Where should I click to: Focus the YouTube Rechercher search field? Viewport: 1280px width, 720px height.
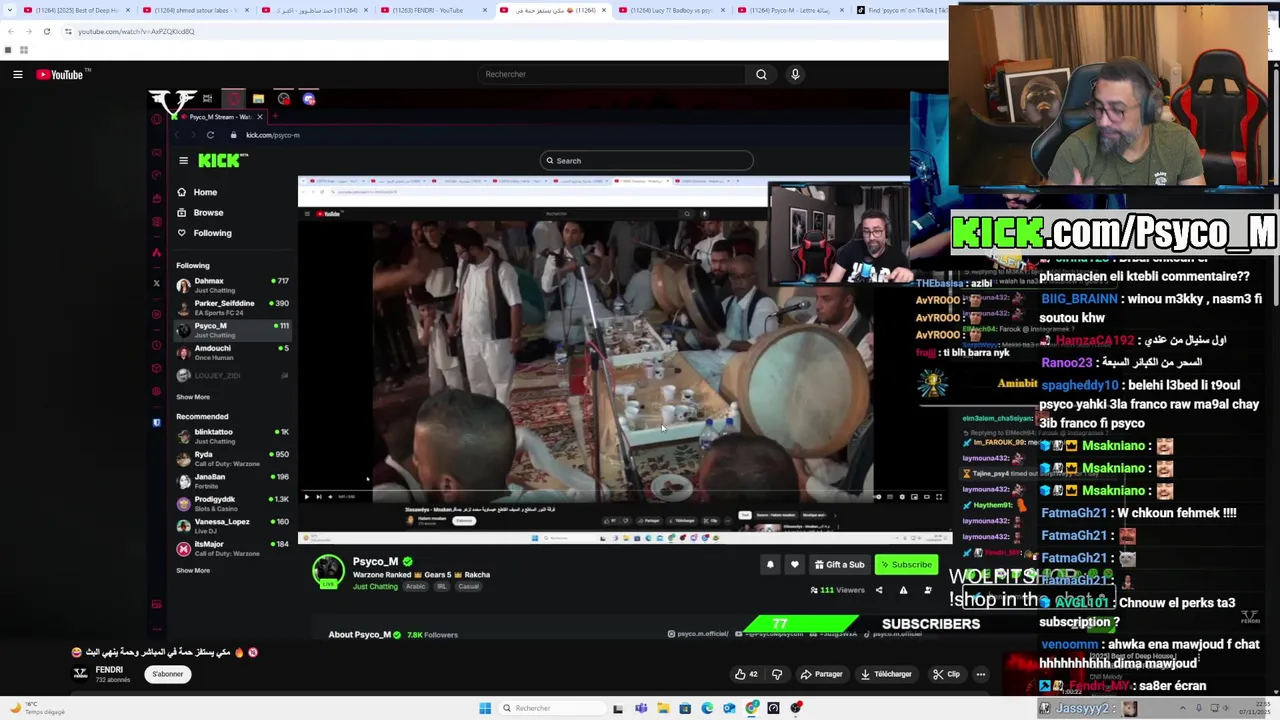click(611, 74)
